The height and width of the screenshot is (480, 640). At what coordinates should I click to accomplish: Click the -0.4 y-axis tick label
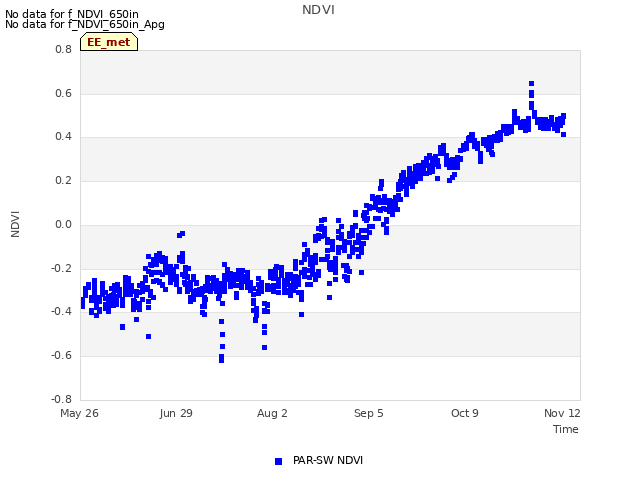click(61, 312)
